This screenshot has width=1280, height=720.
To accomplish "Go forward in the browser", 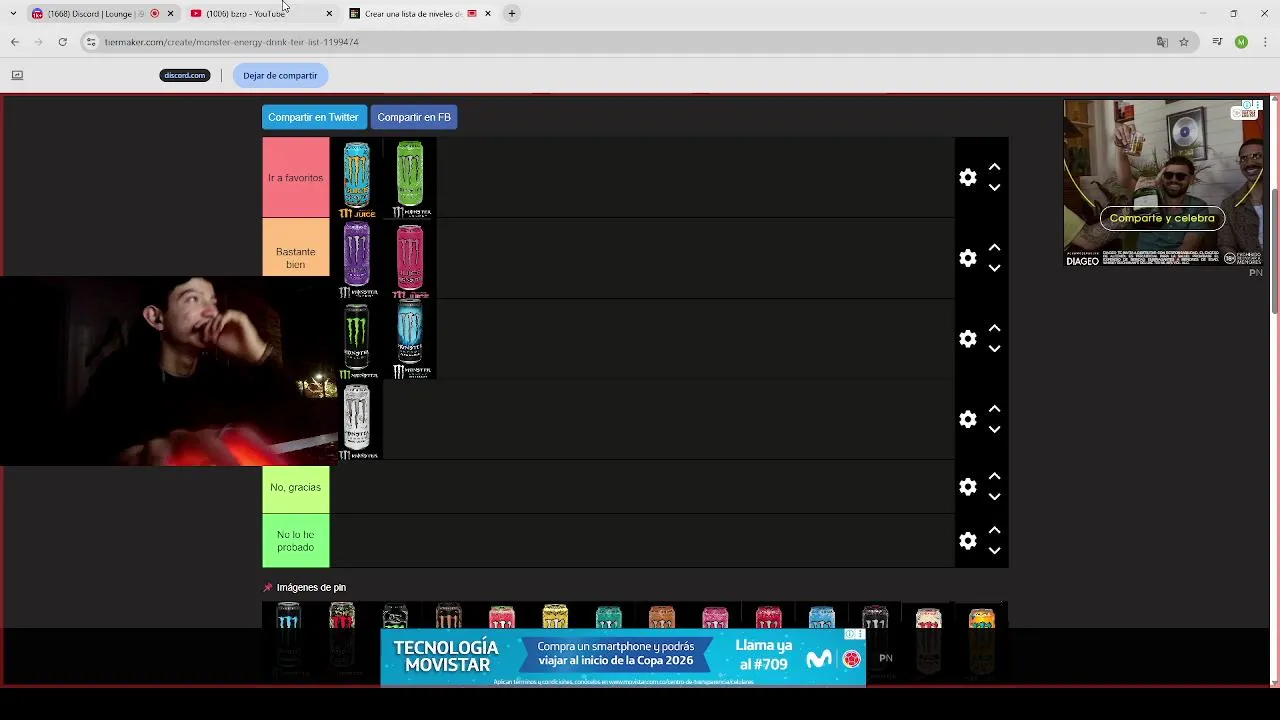I will 38,42.
